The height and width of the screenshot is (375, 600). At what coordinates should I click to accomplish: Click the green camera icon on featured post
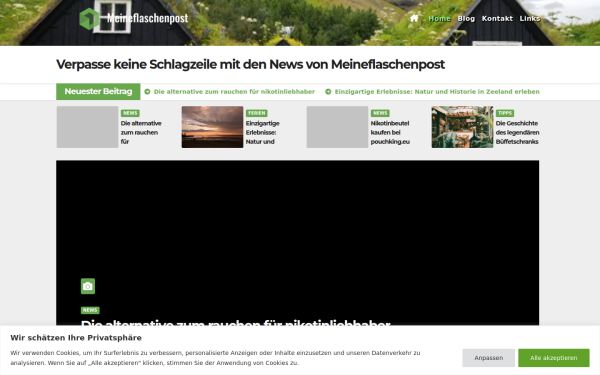point(88,286)
